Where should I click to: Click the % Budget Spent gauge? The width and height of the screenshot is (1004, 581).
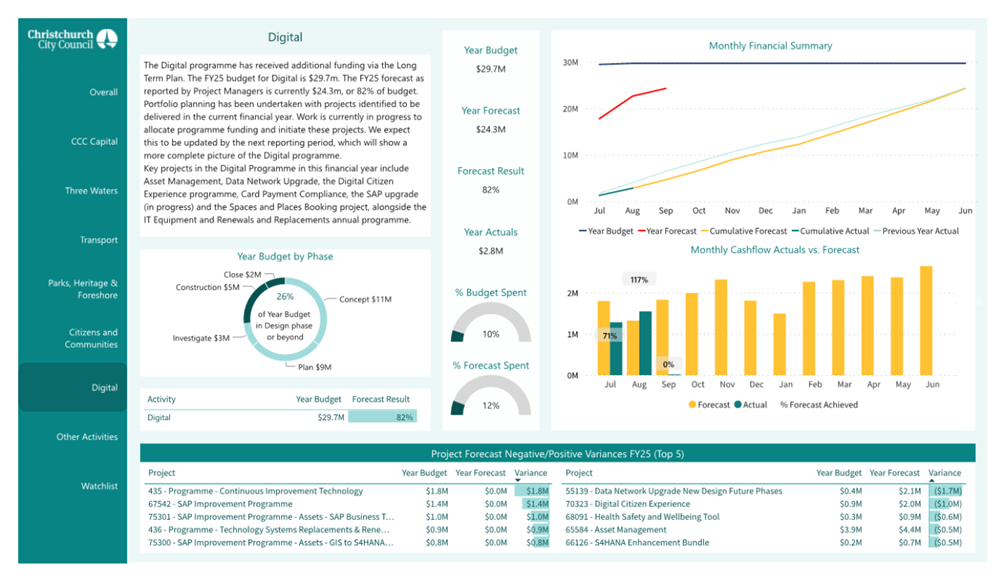tap(491, 322)
